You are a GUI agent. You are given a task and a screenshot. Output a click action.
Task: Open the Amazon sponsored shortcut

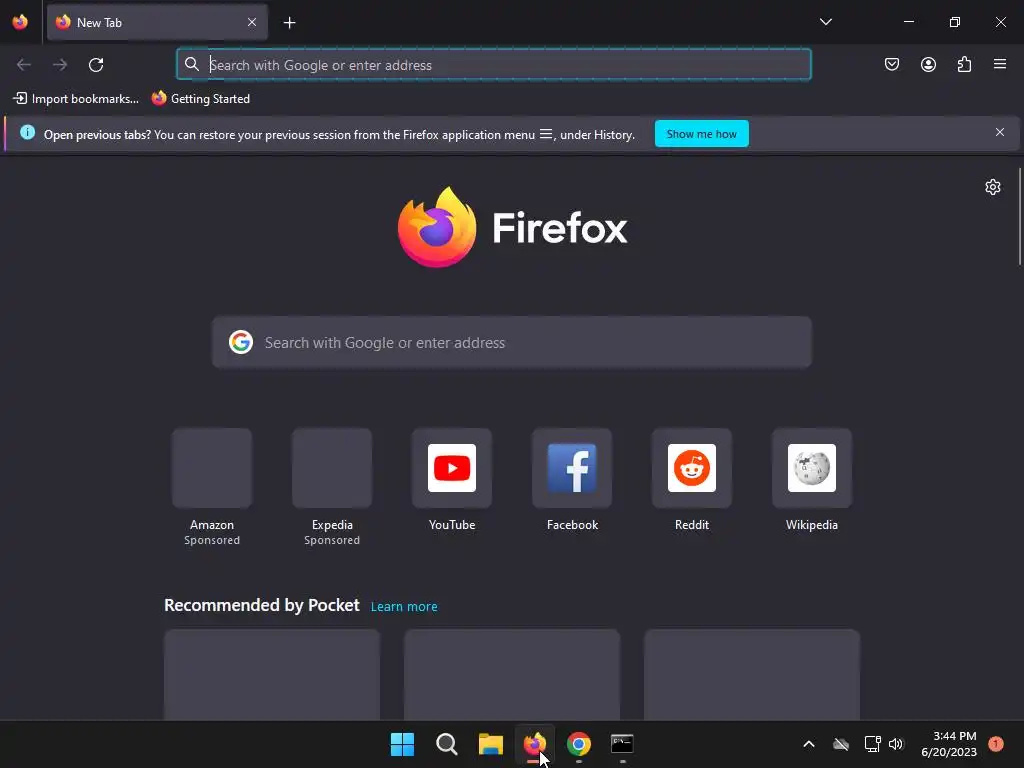pyautogui.click(x=212, y=487)
